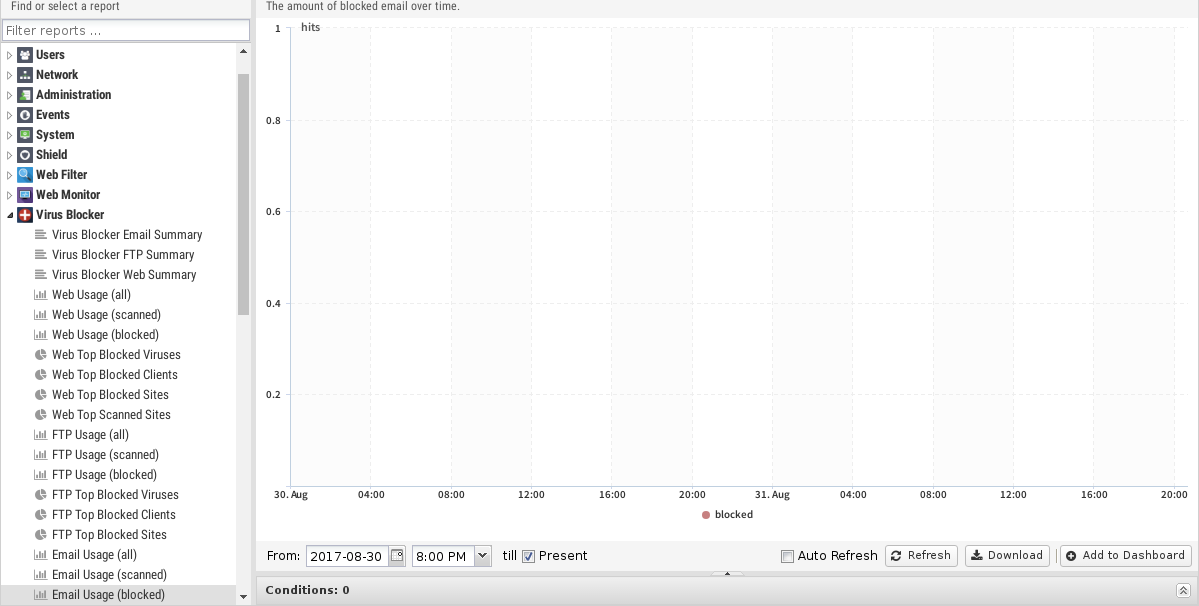
Task: Click the Filter reports search field
Action: (126, 31)
